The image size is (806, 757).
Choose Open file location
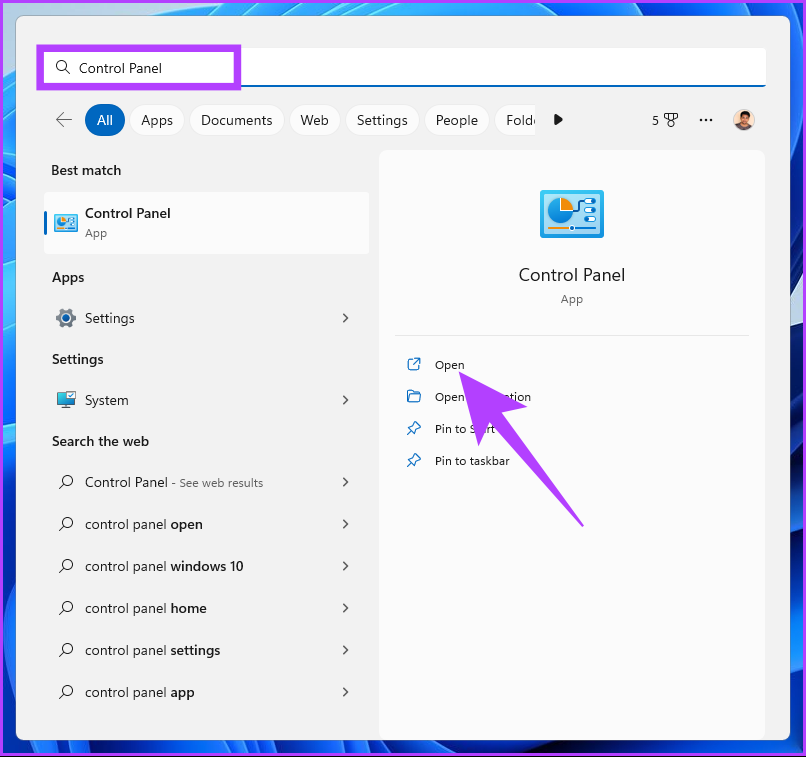[483, 397]
